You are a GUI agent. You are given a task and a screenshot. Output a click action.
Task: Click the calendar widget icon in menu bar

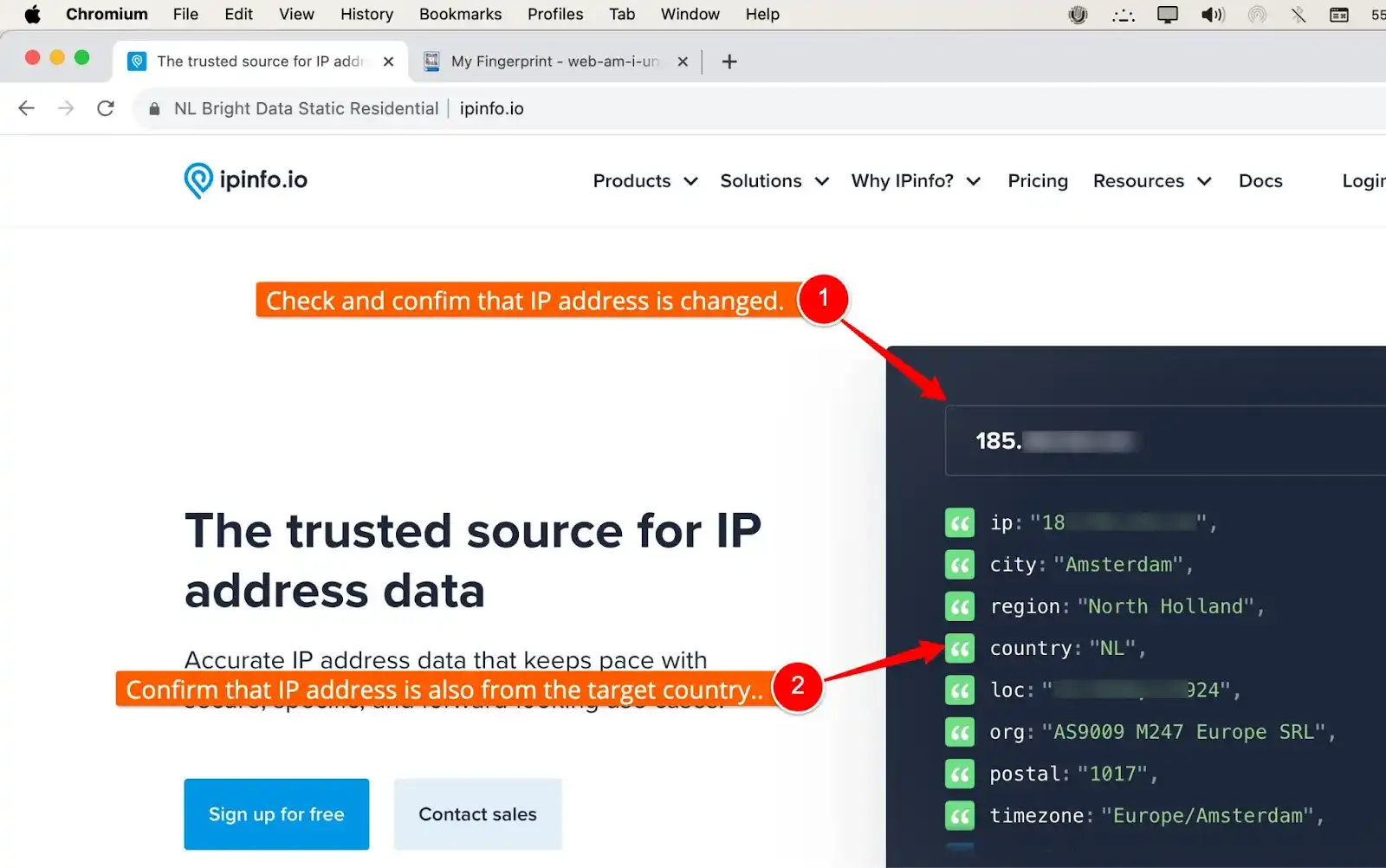(x=1339, y=14)
